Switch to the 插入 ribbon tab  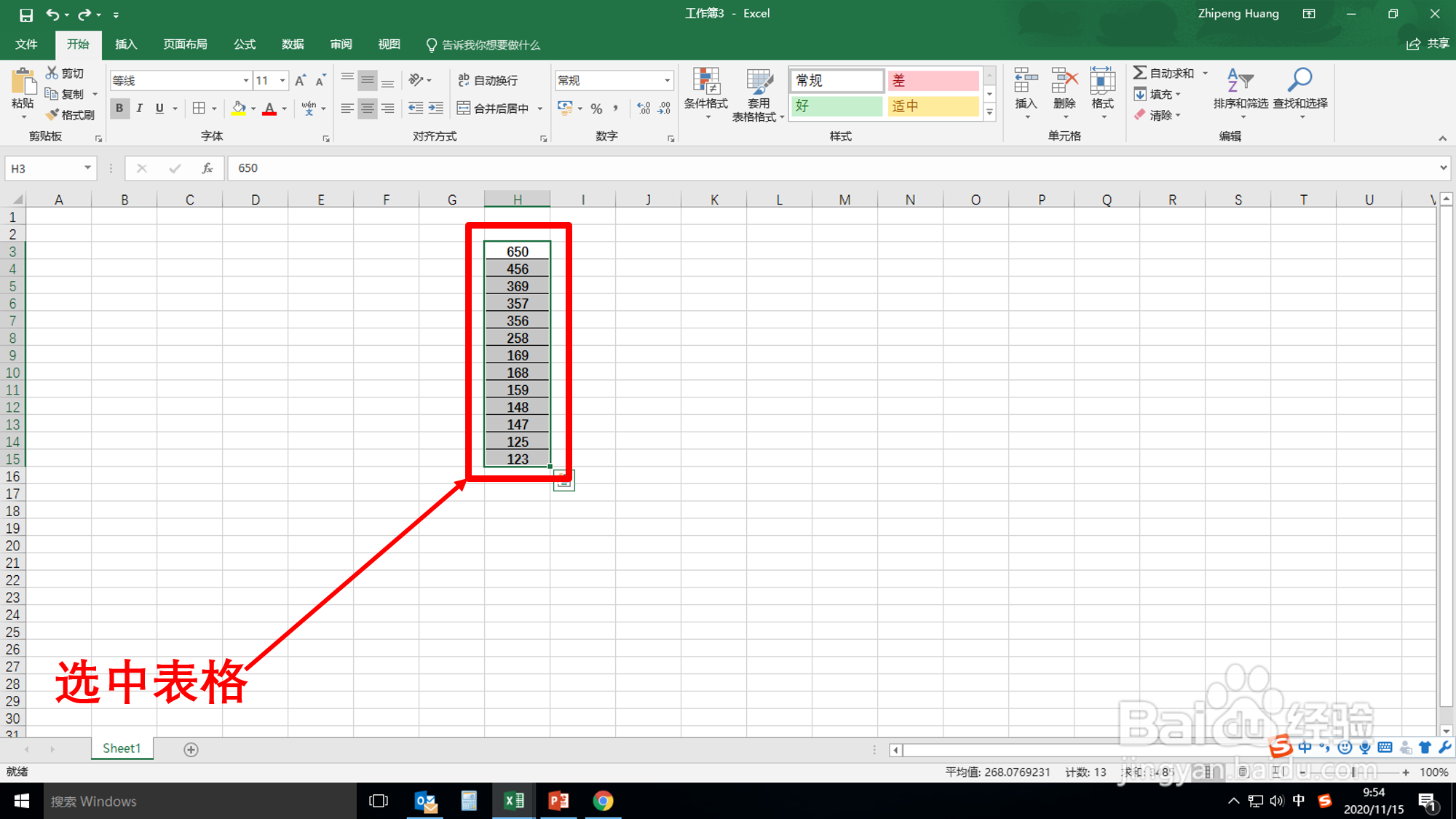point(126,44)
